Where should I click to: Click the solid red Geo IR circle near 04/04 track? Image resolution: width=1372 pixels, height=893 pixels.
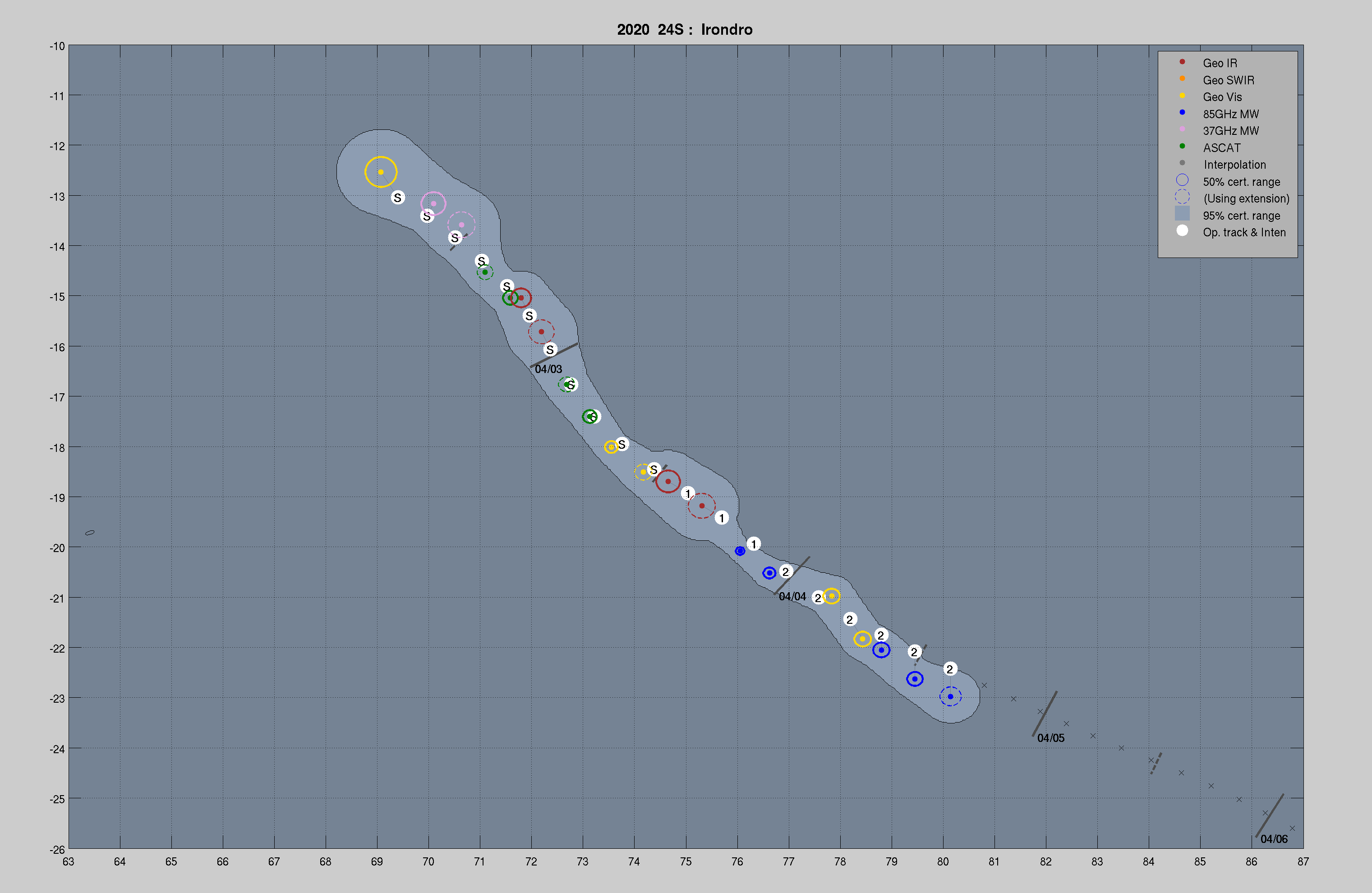coord(668,481)
